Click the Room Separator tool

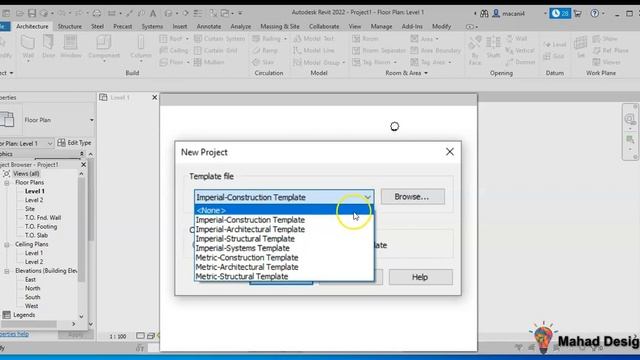pos(379,51)
